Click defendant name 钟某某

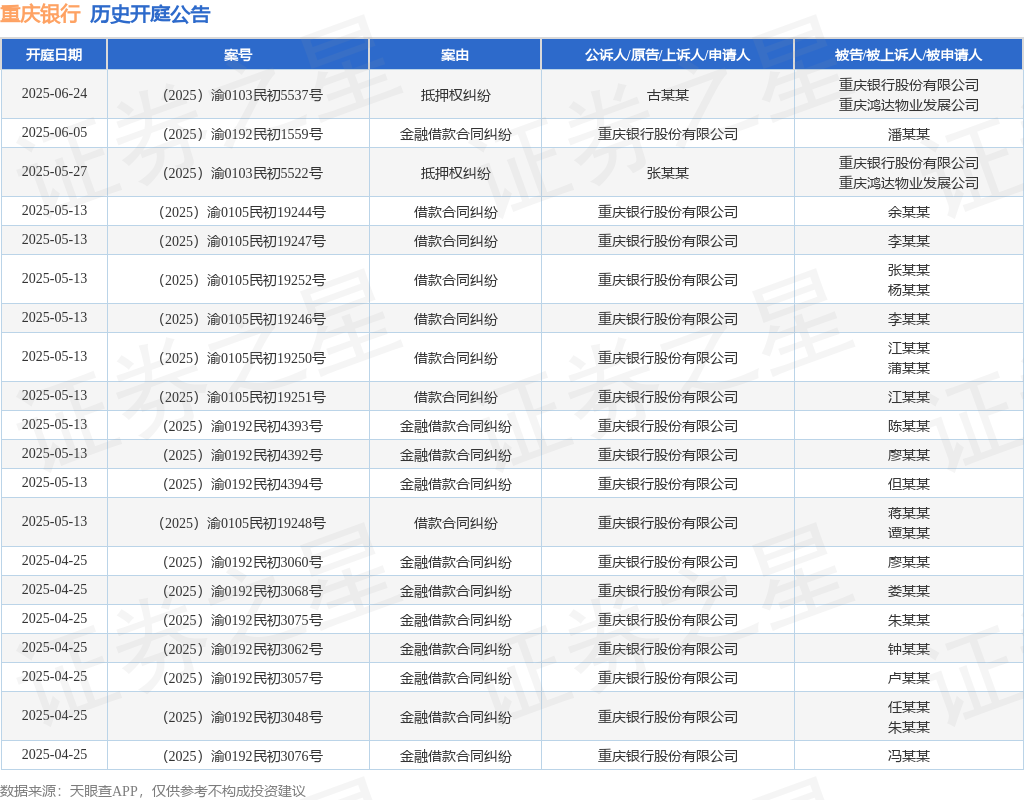pos(908,650)
